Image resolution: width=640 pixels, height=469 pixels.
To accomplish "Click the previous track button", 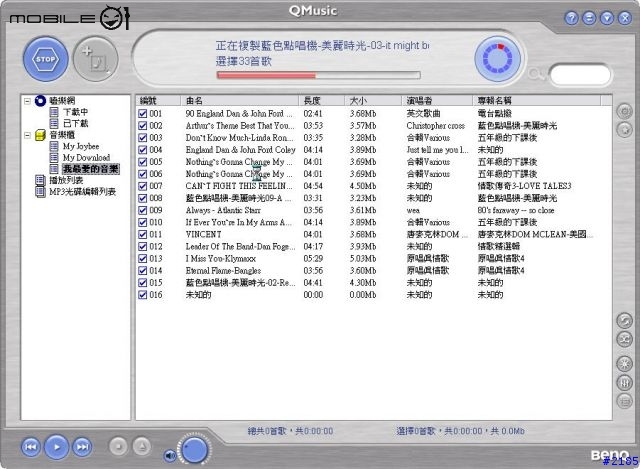I will pyautogui.click(x=31, y=447).
